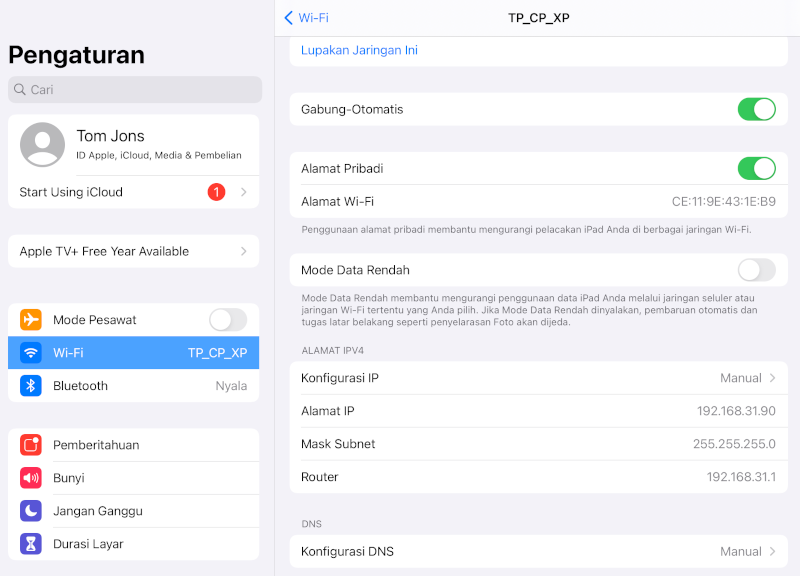Go back to Wi-Fi list
Viewport: 800px width, 576px height.
click(x=306, y=18)
